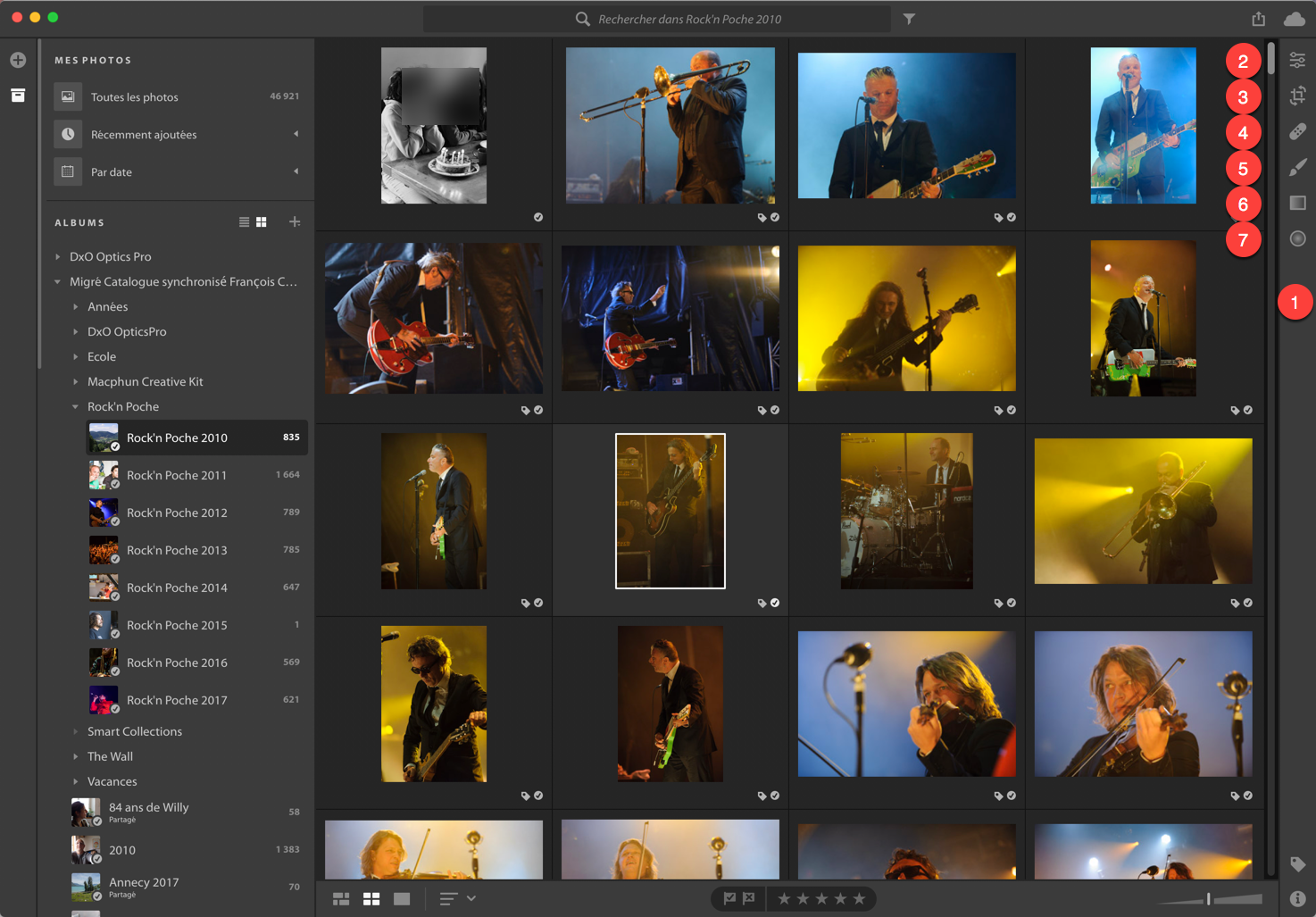Open the 84 ans de Willy album
The width and height of the screenshot is (1316, 917).
[x=187, y=812]
